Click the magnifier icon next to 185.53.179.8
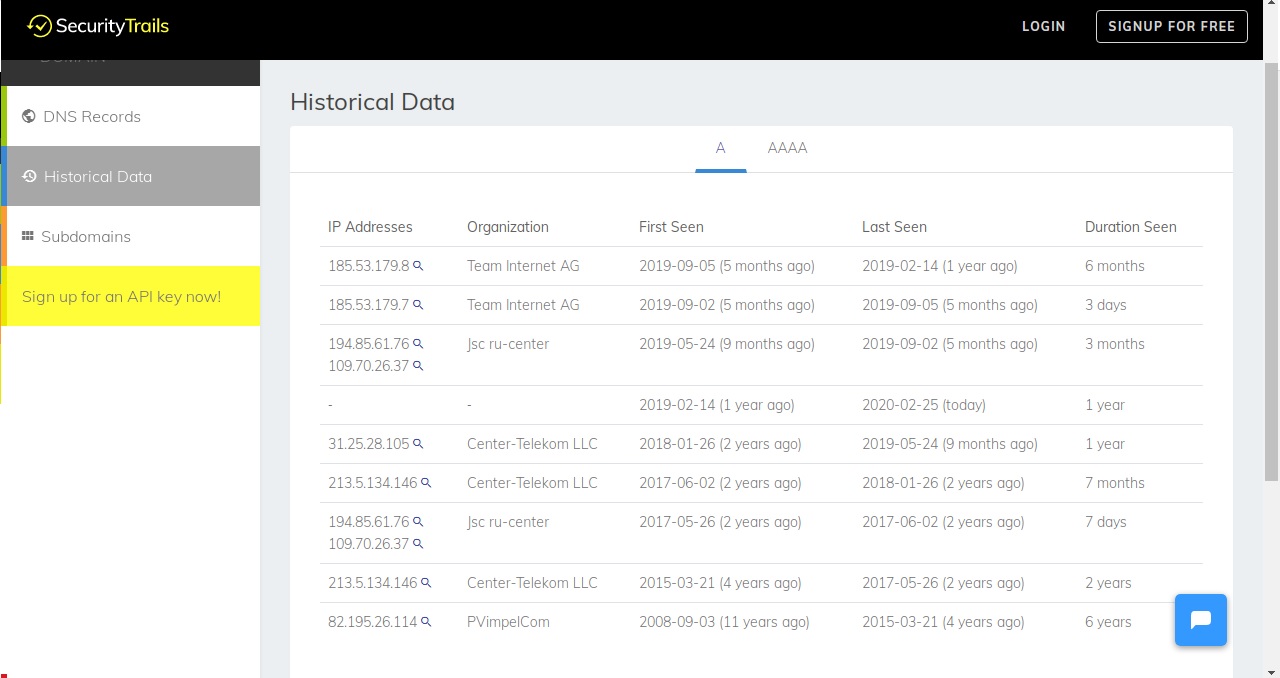The height and width of the screenshot is (678, 1280). [x=419, y=266]
